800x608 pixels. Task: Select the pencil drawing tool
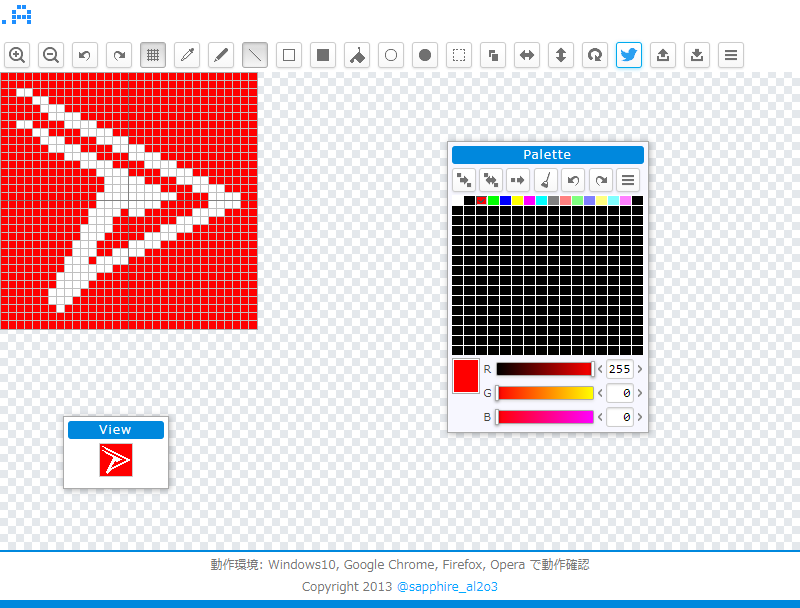point(221,55)
